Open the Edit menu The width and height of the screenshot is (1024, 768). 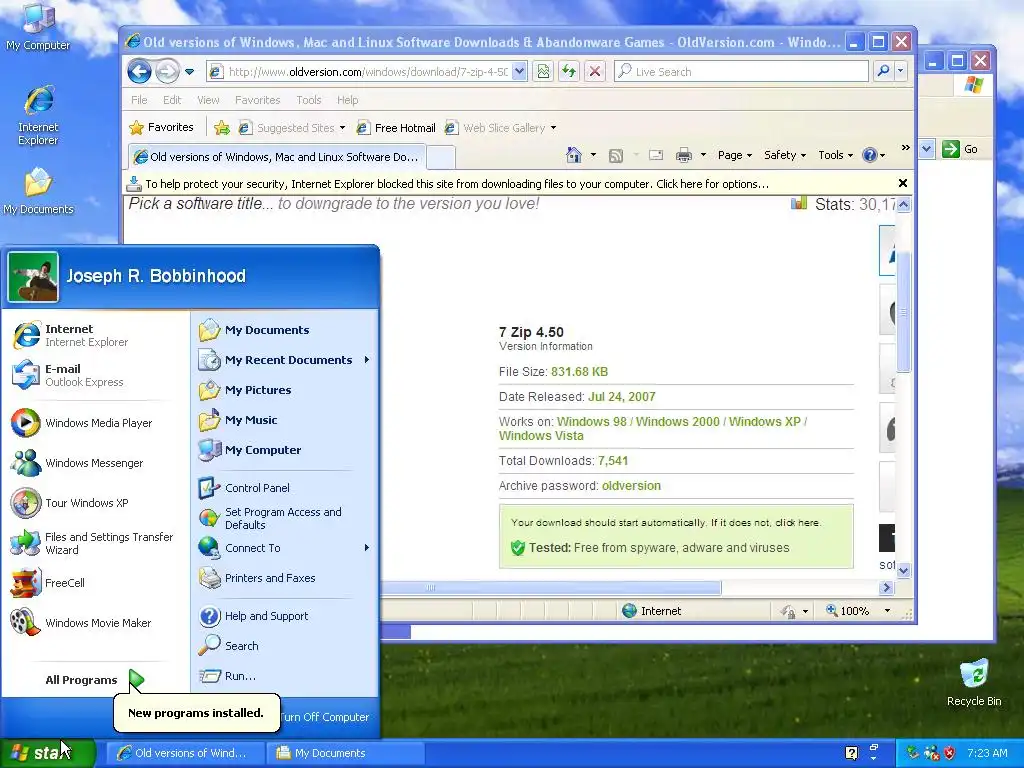click(x=172, y=100)
